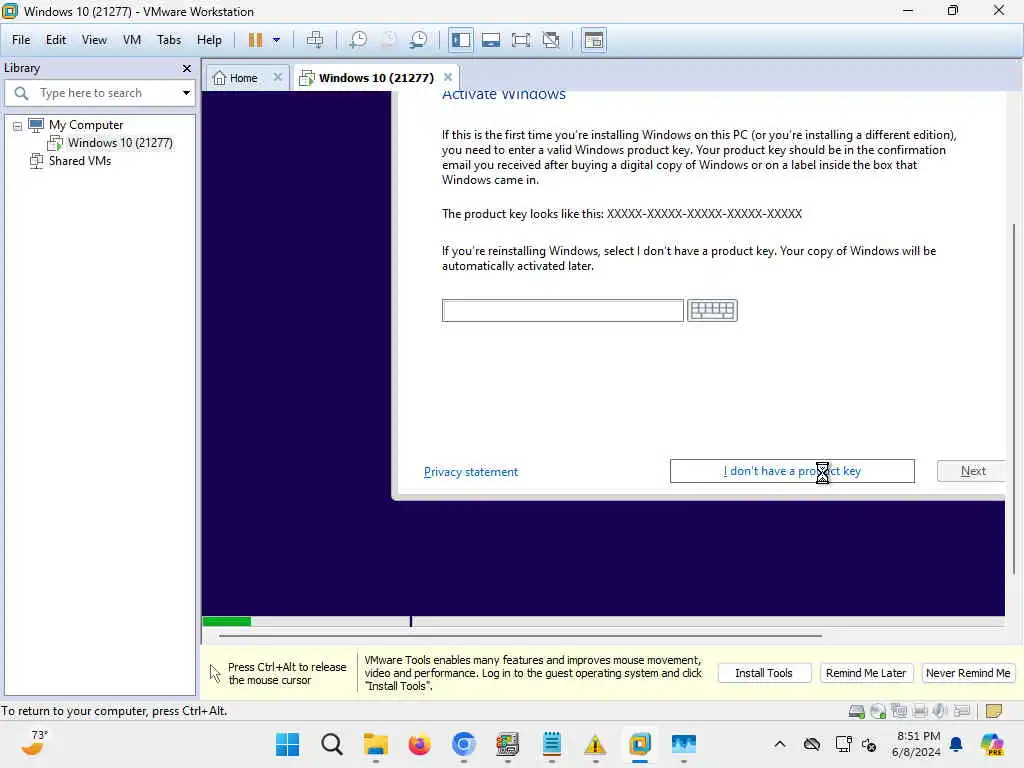Open the Windows Start menu
The width and height of the screenshot is (1024, 768).
coord(287,744)
